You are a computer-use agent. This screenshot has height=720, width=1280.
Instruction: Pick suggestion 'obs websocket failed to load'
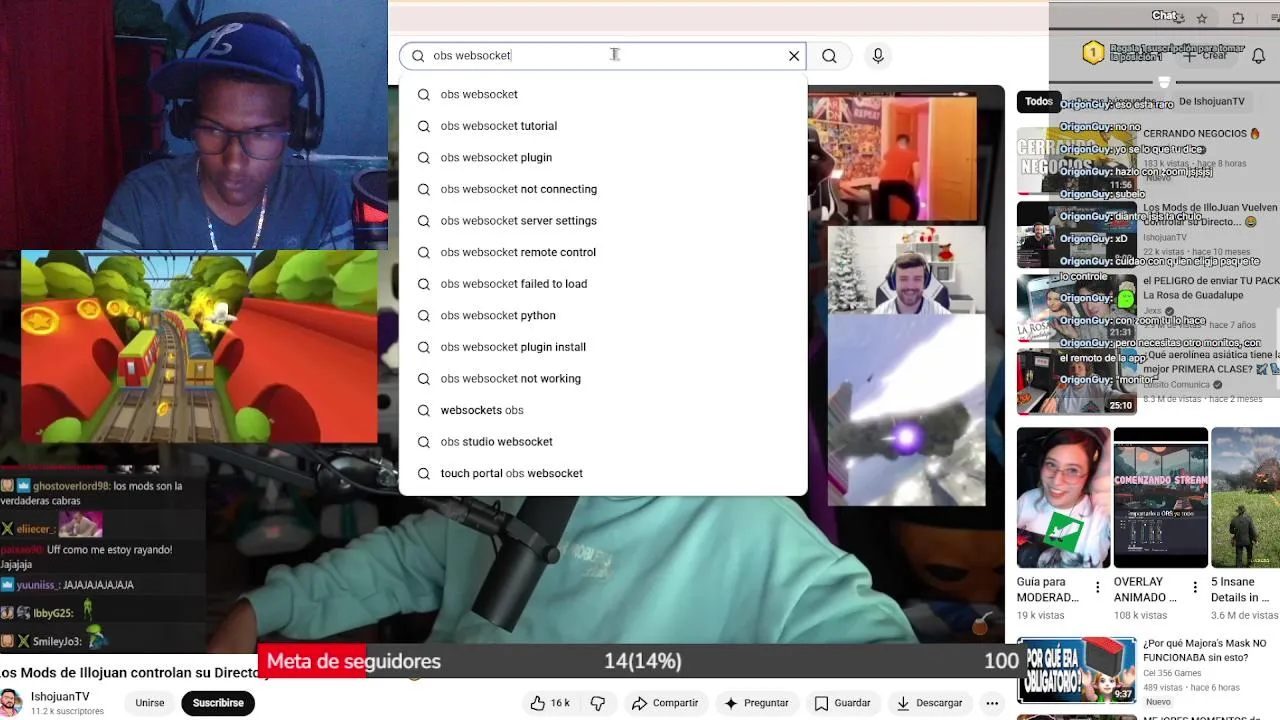(603, 284)
